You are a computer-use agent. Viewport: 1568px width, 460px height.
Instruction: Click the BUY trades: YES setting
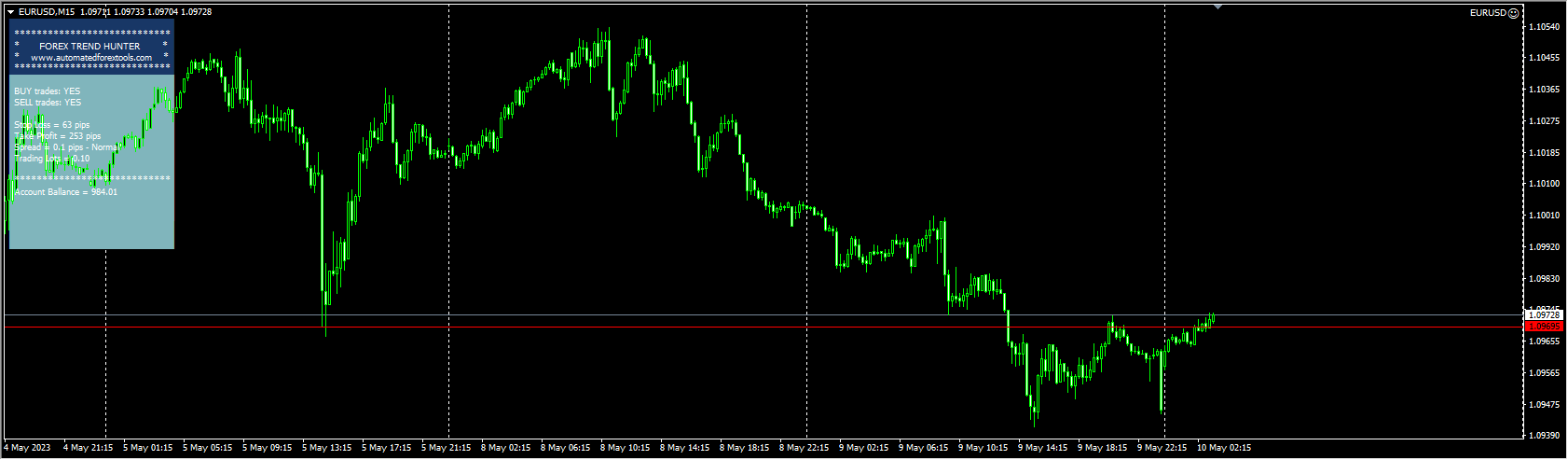pyautogui.click(x=48, y=91)
